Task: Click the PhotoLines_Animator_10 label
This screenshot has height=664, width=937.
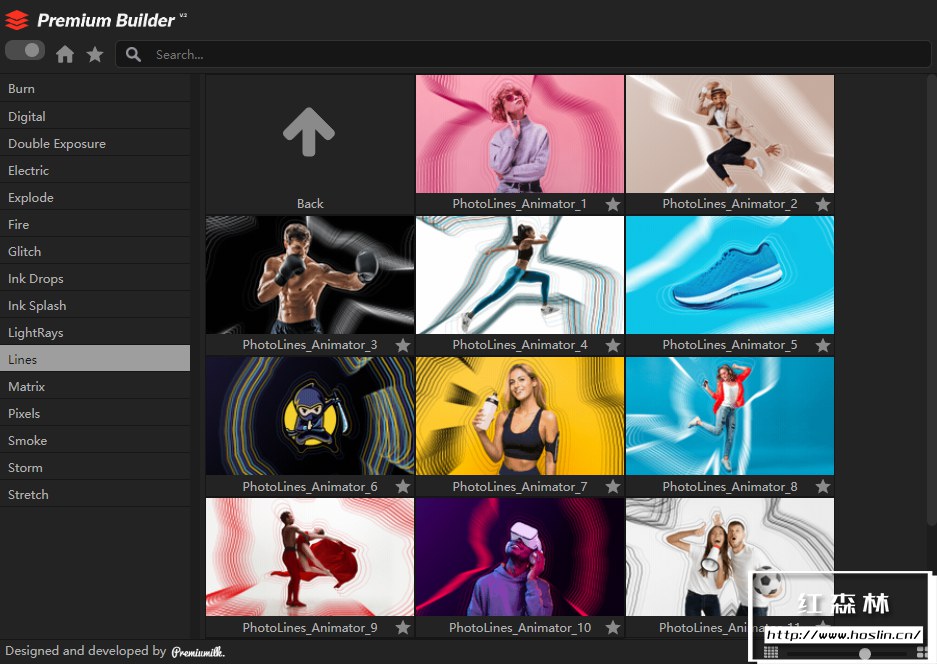Action: [x=520, y=628]
